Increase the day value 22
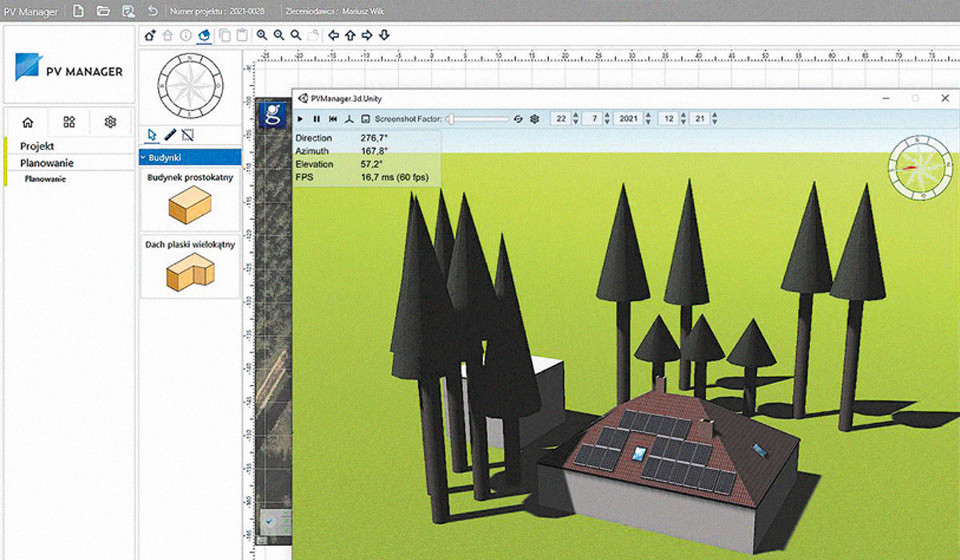960x560 pixels. [575, 116]
